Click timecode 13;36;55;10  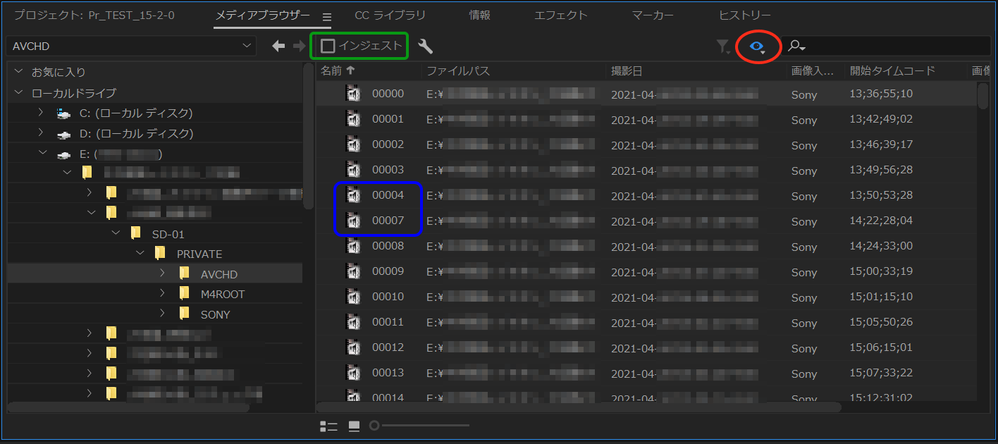pos(882,94)
